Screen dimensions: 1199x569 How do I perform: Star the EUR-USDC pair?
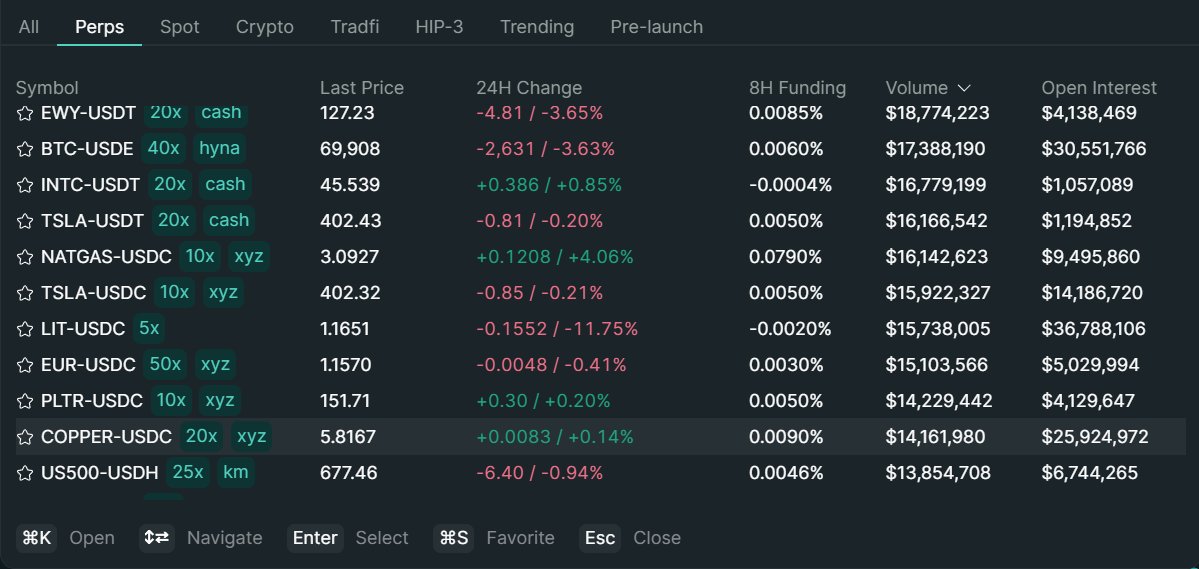[26, 365]
